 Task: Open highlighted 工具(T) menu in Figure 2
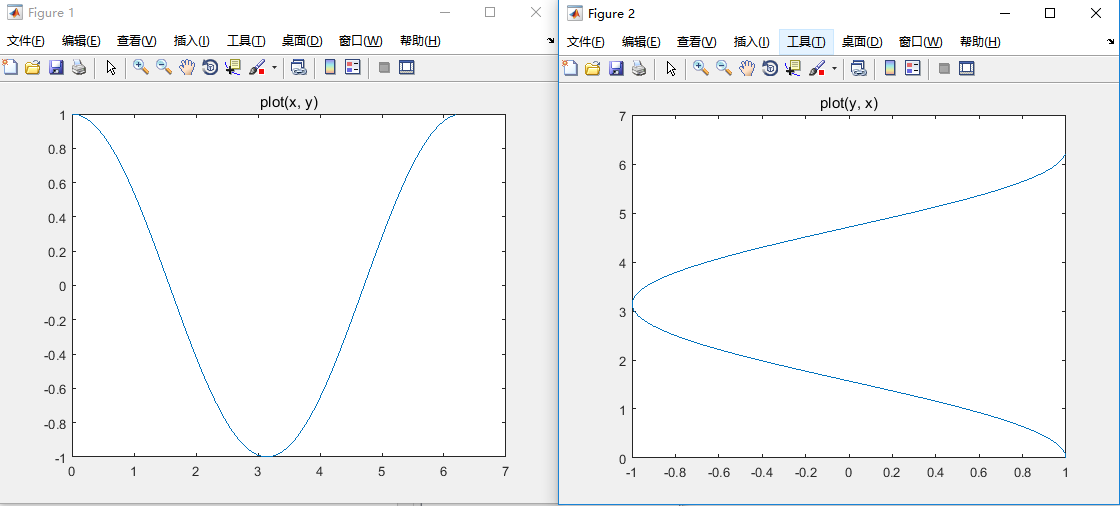pyautogui.click(x=806, y=42)
